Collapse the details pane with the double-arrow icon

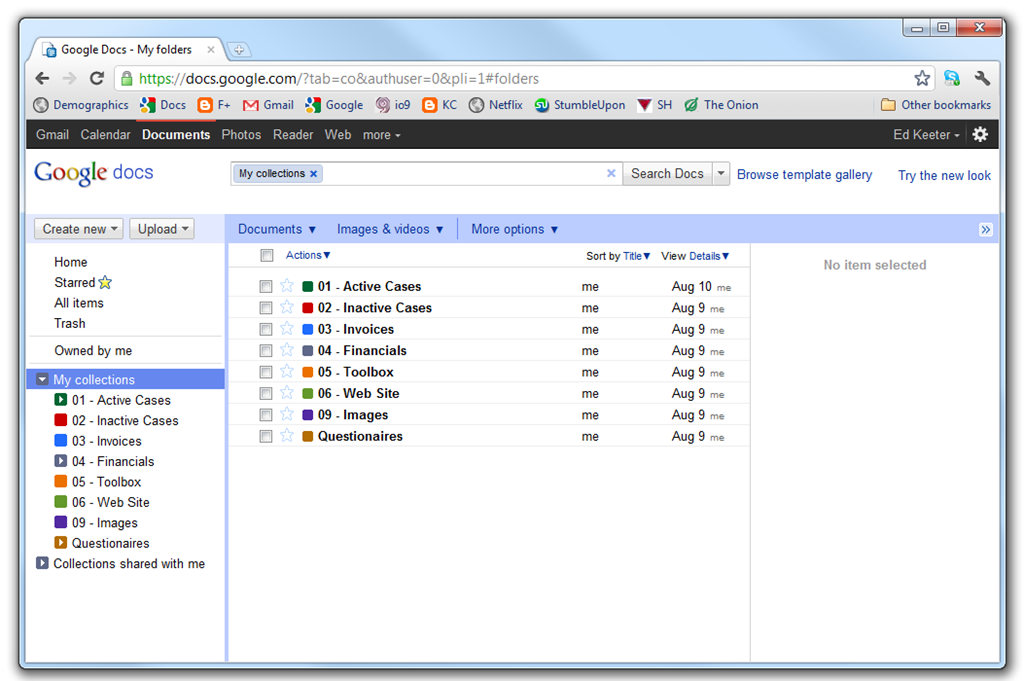(x=985, y=229)
